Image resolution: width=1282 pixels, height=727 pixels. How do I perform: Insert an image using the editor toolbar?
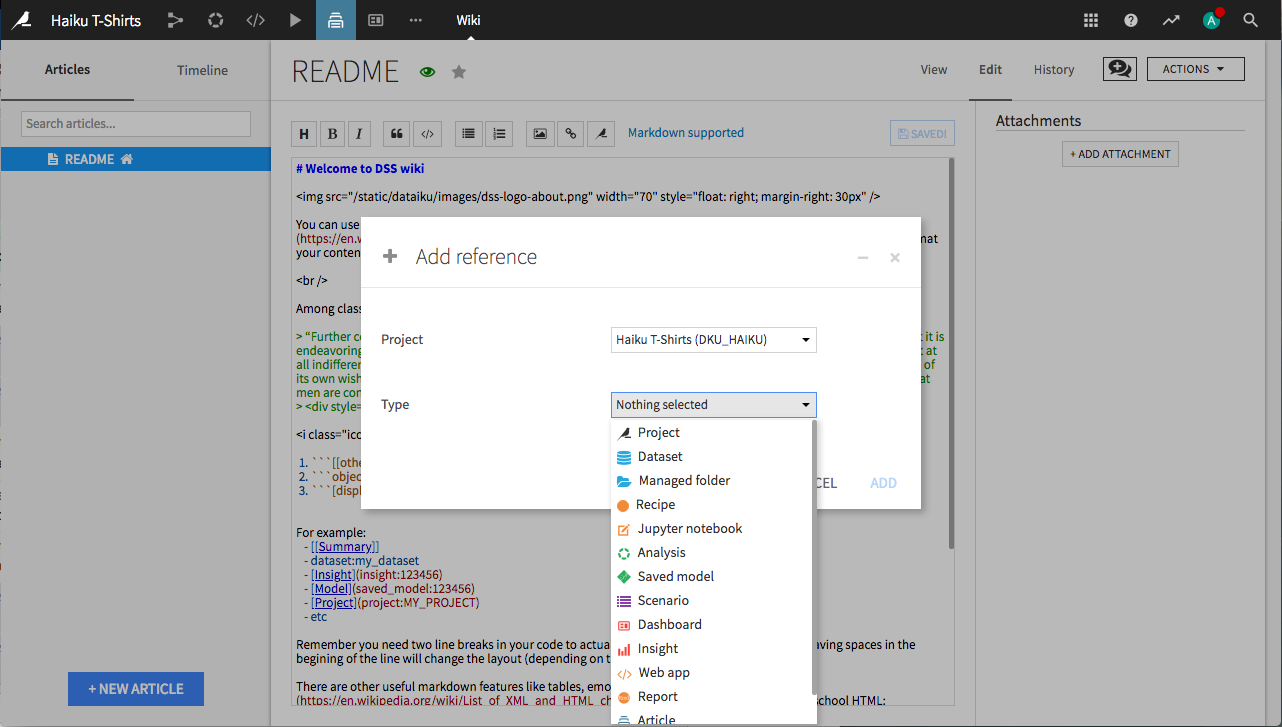coord(539,133)
